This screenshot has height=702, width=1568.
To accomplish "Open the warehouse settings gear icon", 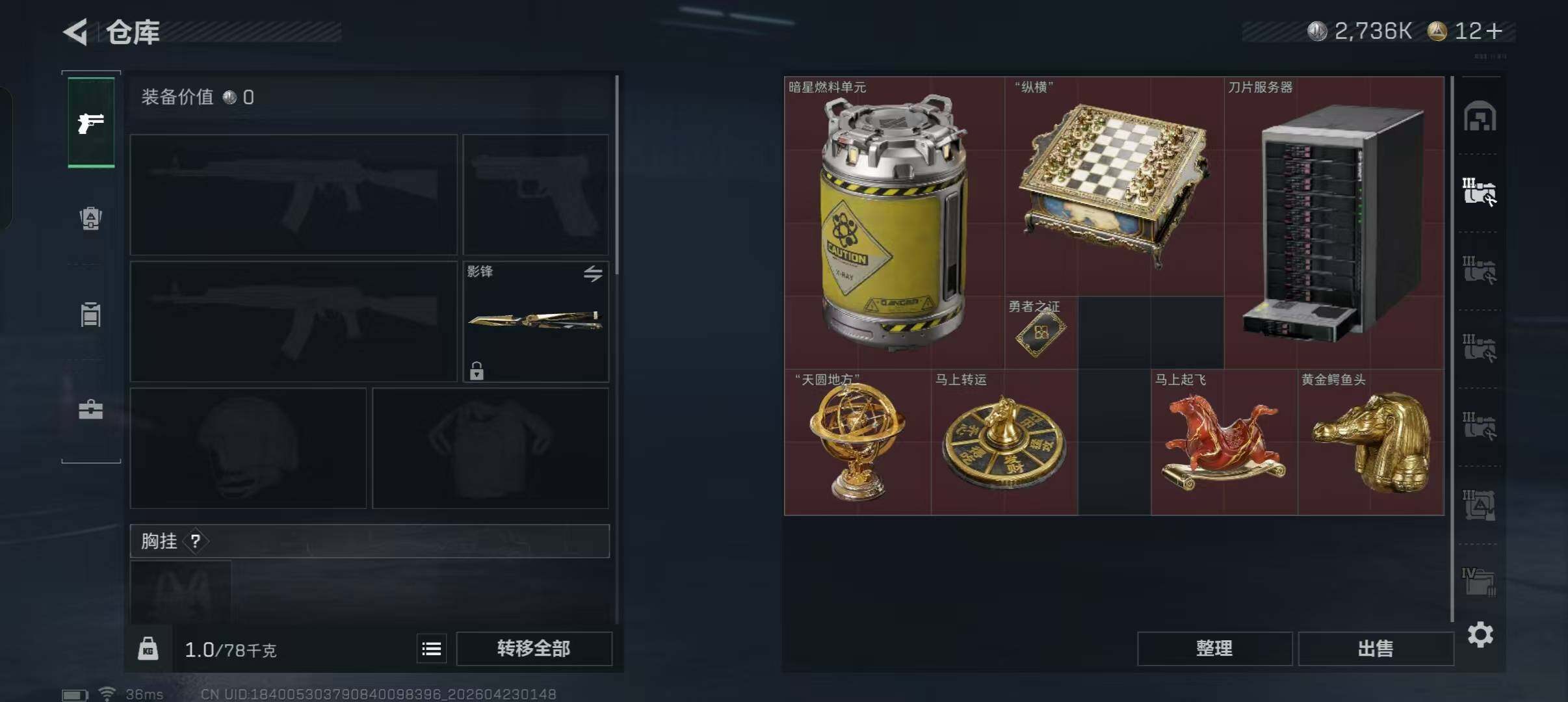I will tap(1480, 634).
